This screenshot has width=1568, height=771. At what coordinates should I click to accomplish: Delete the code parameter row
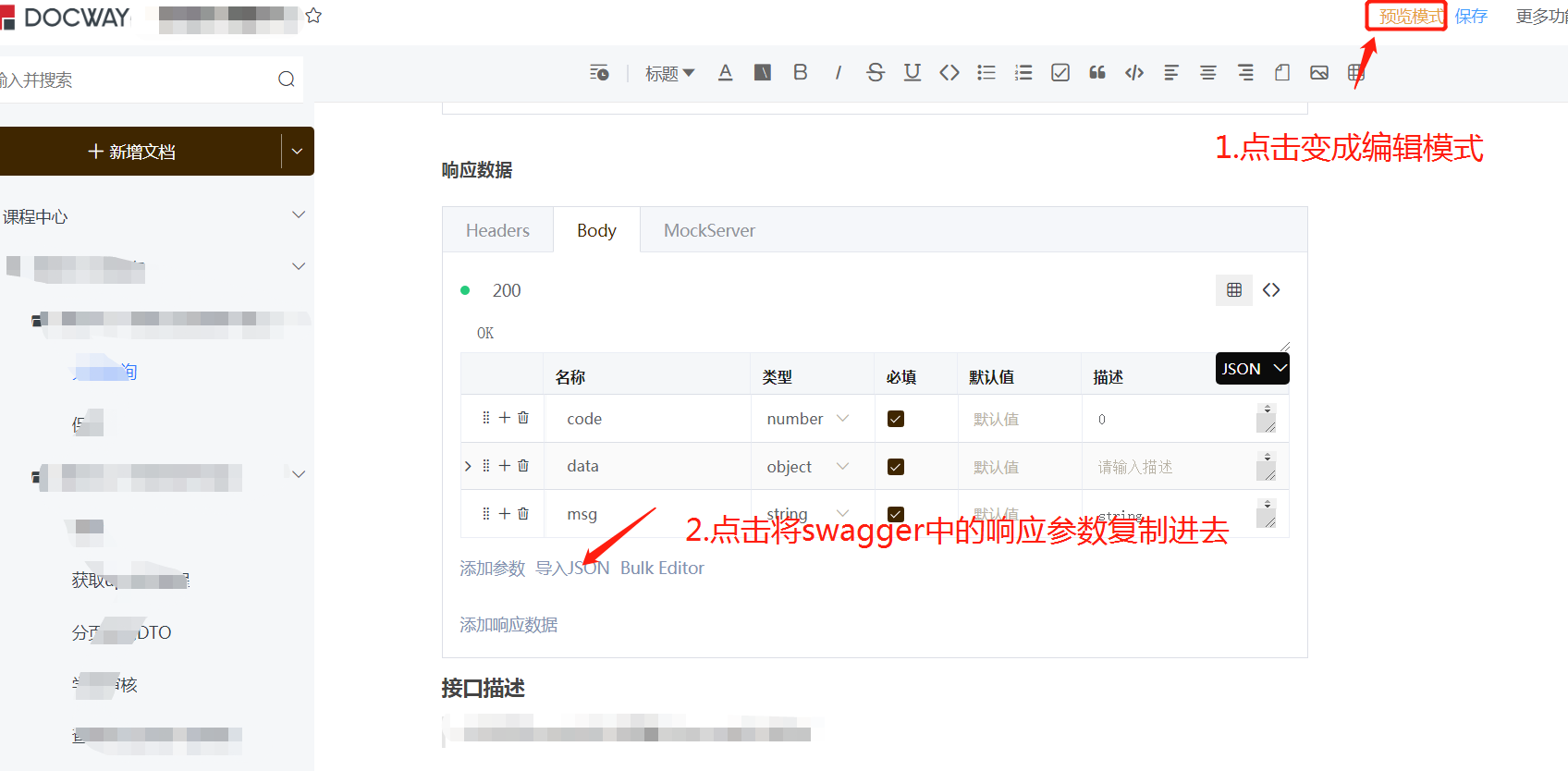click(523, 418)
